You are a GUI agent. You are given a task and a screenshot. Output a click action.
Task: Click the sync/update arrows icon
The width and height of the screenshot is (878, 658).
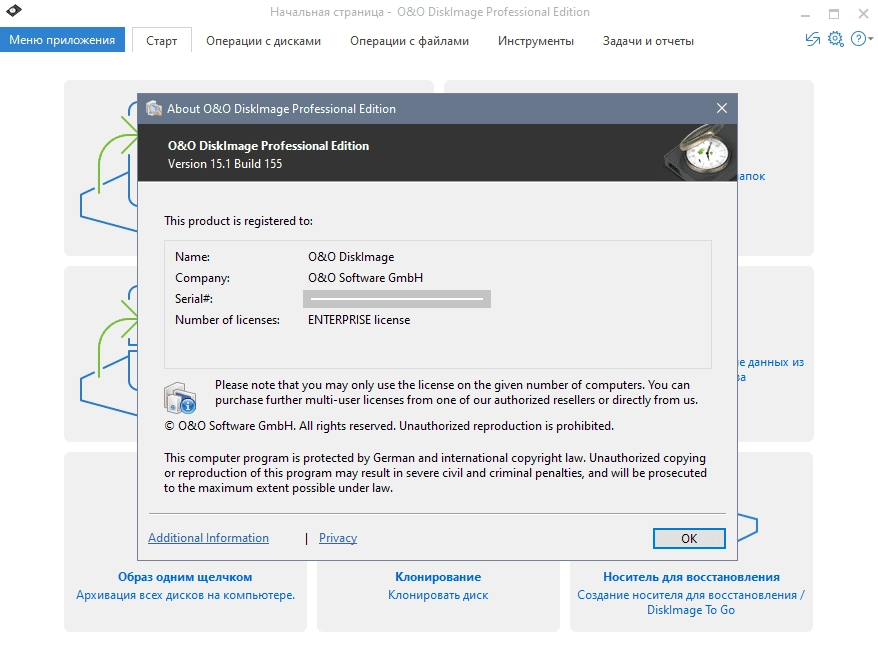pyautogui.click(x=812, y=39)
